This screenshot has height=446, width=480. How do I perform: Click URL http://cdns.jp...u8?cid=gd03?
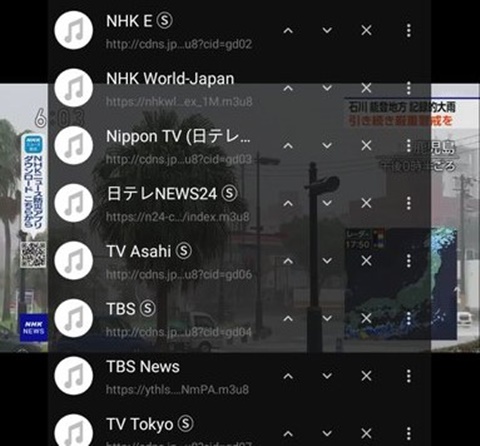(179, 159)
